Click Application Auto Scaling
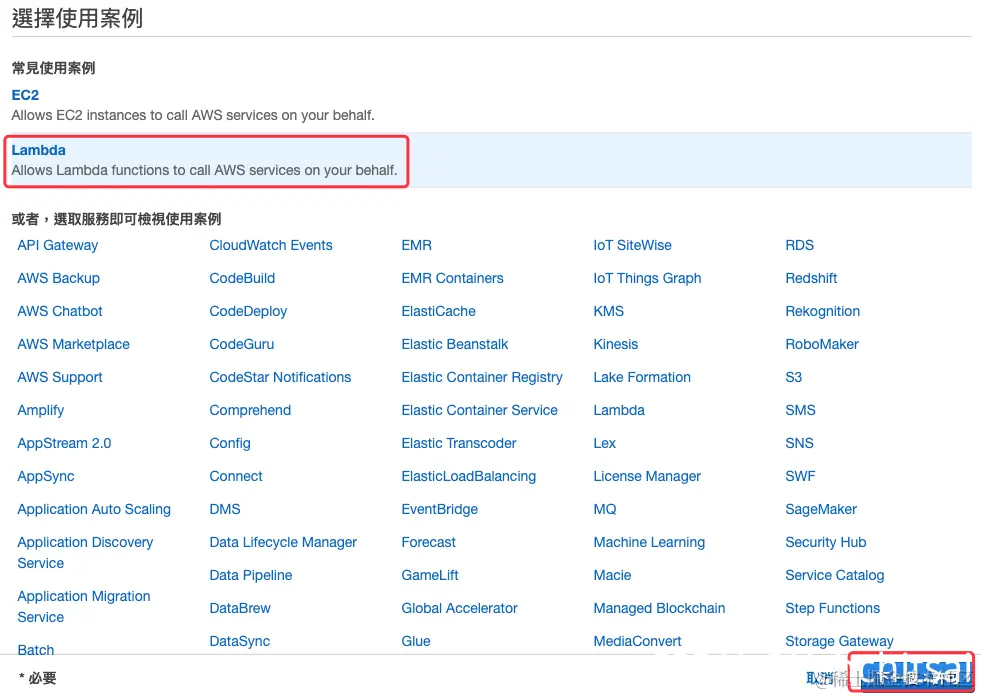 pos(94,509)
